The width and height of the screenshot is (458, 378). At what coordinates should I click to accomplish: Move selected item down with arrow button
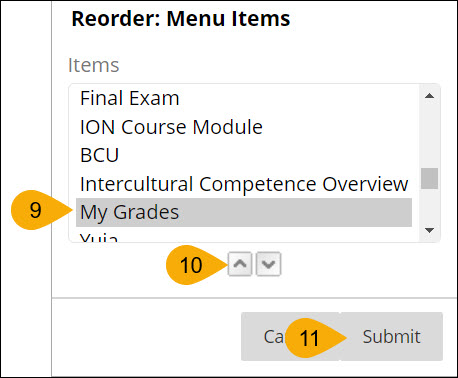pos(268,264)
